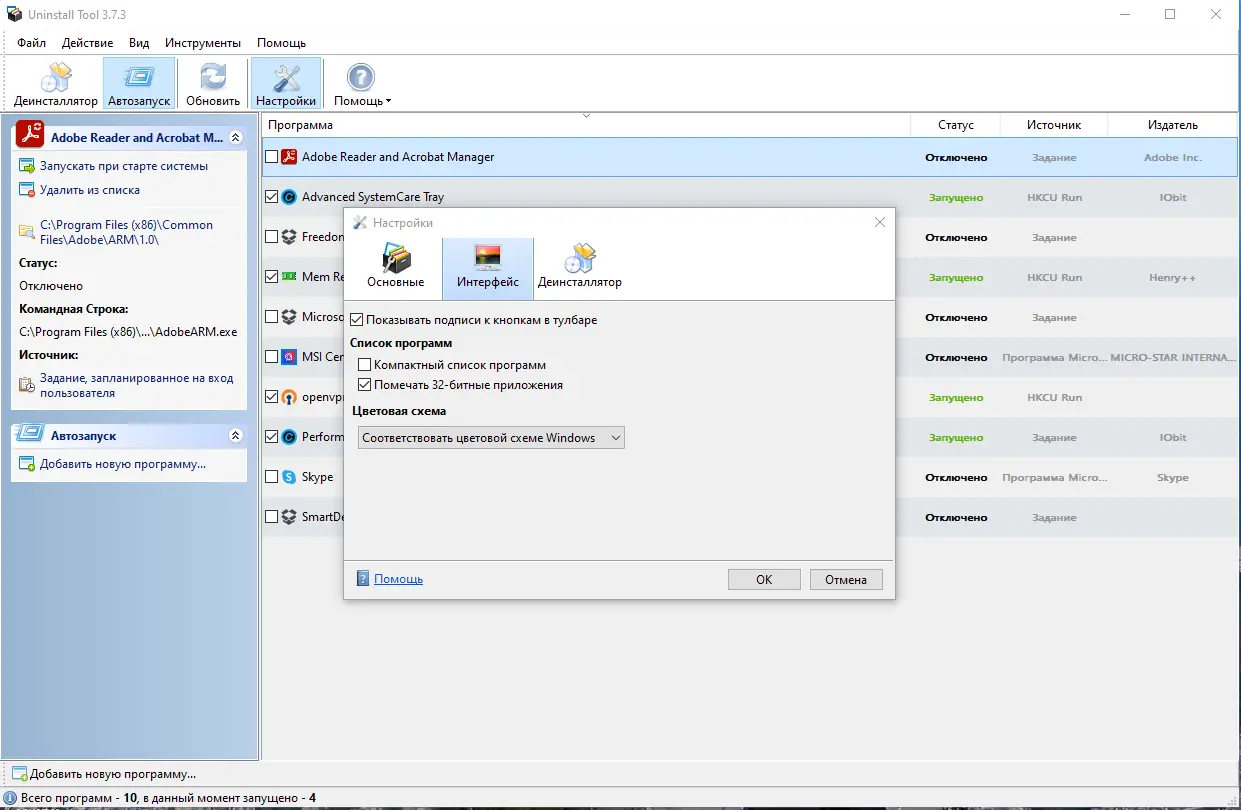This screenshot has height=810, width=1241.
Task: Click the Performance row icon
Action: pyautogui.click(x=289, y=437)
